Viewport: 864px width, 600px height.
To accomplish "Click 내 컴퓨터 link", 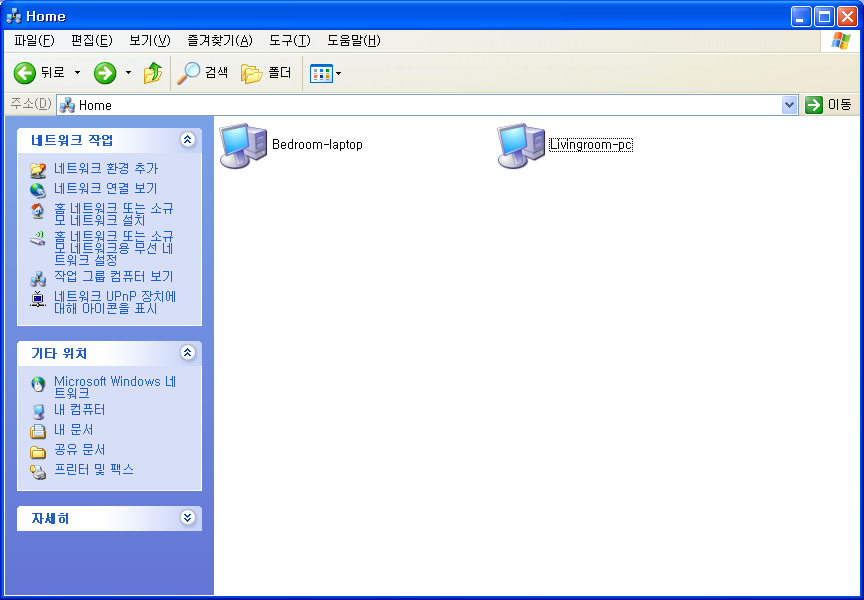I will [x=79, y=410].
